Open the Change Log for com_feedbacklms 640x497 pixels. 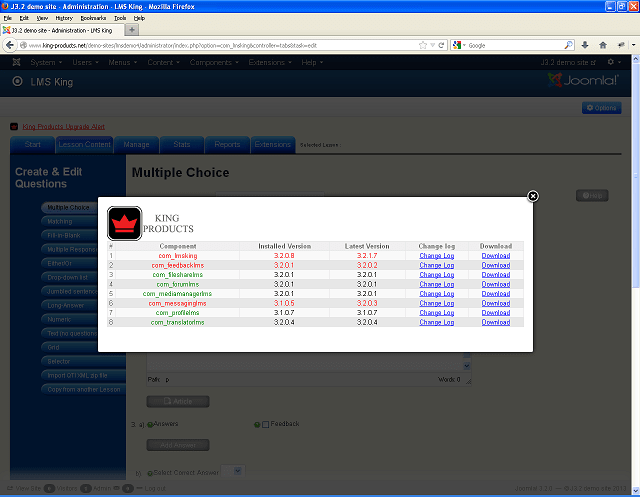(436, 265)
